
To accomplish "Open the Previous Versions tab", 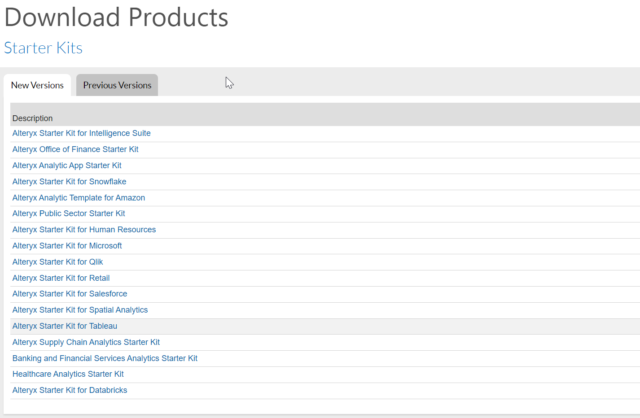I will coord(117,85).
